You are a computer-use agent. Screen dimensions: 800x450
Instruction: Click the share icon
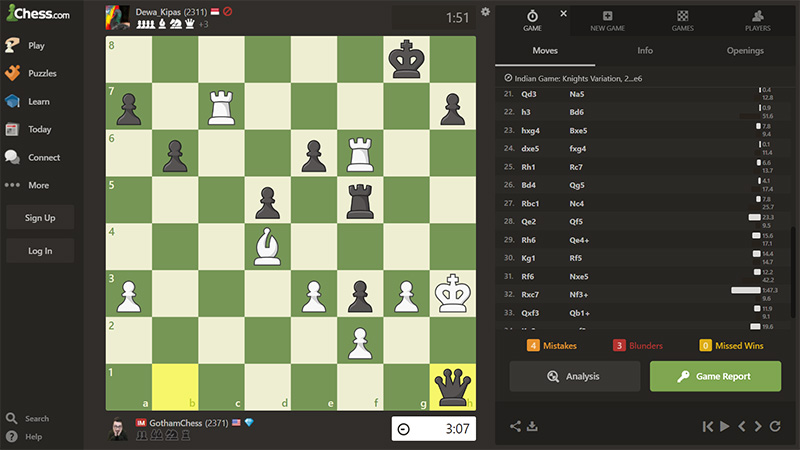[515, 426]
